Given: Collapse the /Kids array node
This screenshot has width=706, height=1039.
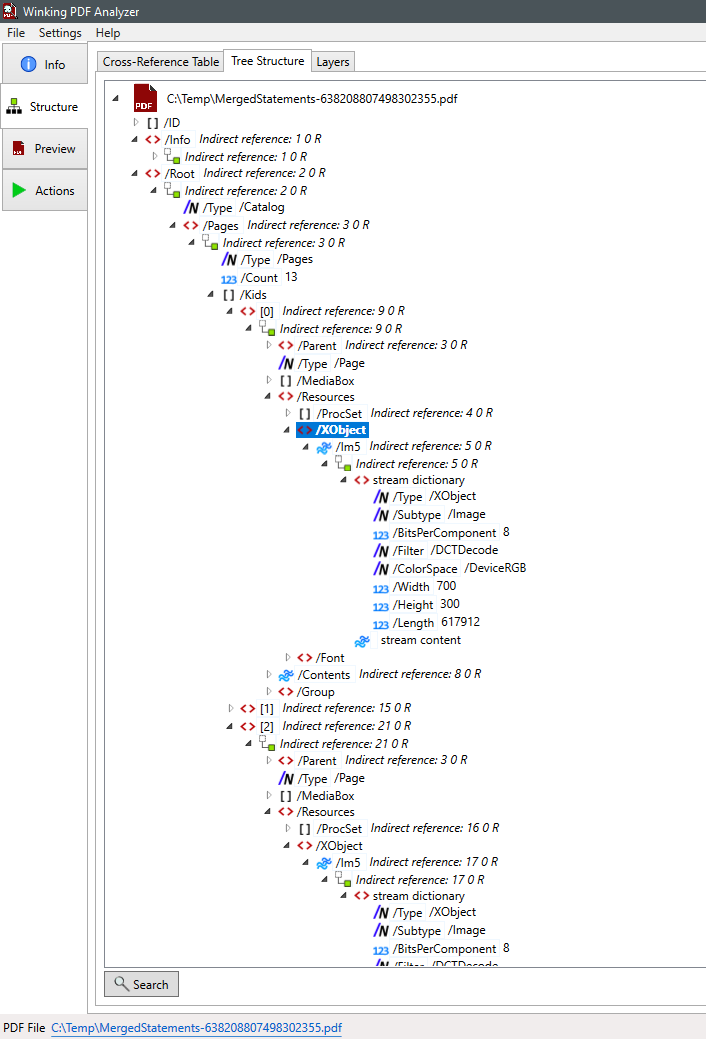Looking at the screenshot, I should 212,294.
